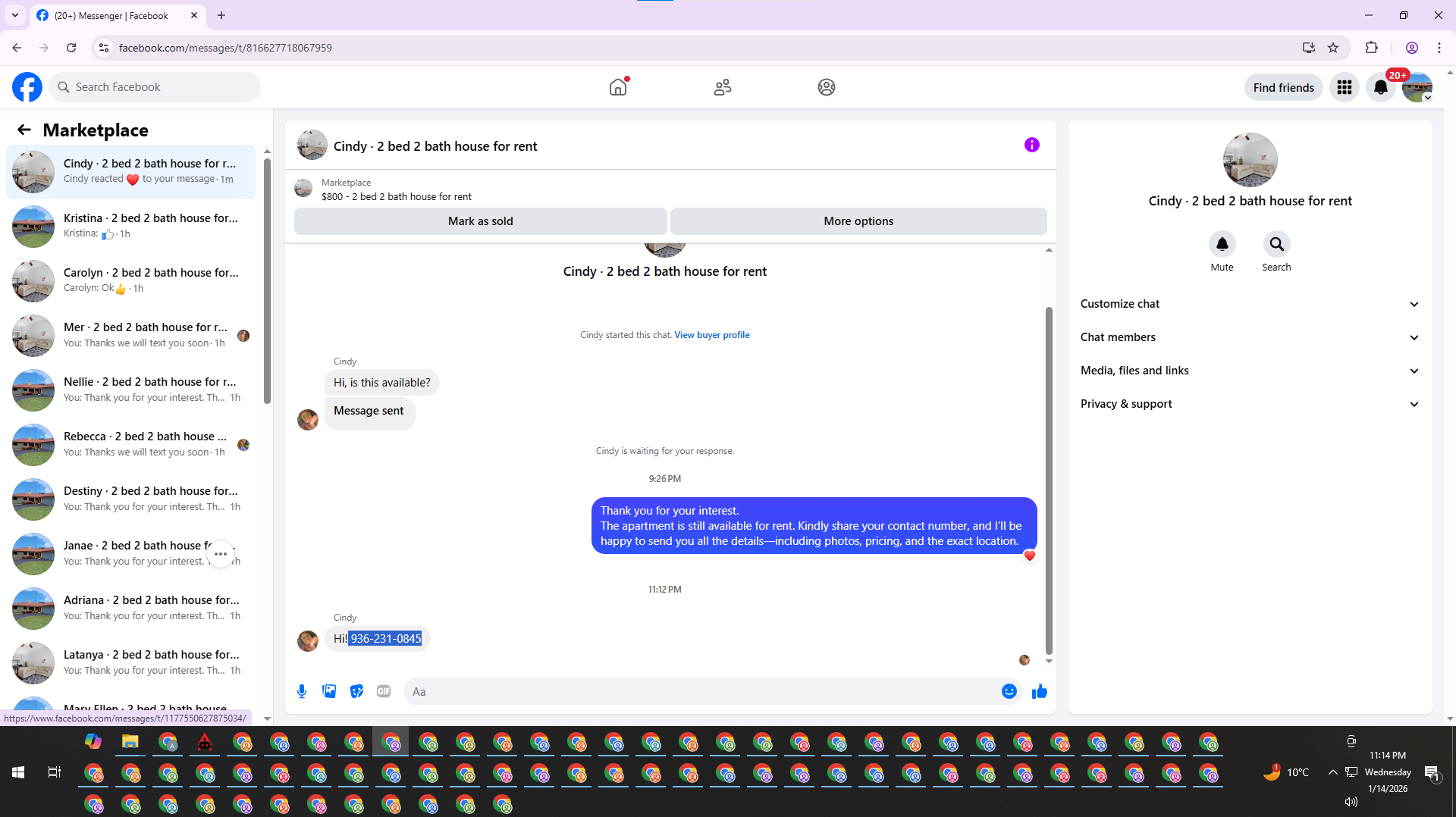Click the conversation list scrollbar
The width and height of the screenshot is (1456, 817).
267,280
